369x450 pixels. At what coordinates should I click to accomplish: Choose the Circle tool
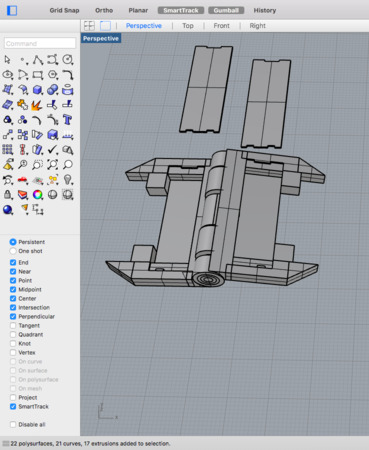click(68, 60)
